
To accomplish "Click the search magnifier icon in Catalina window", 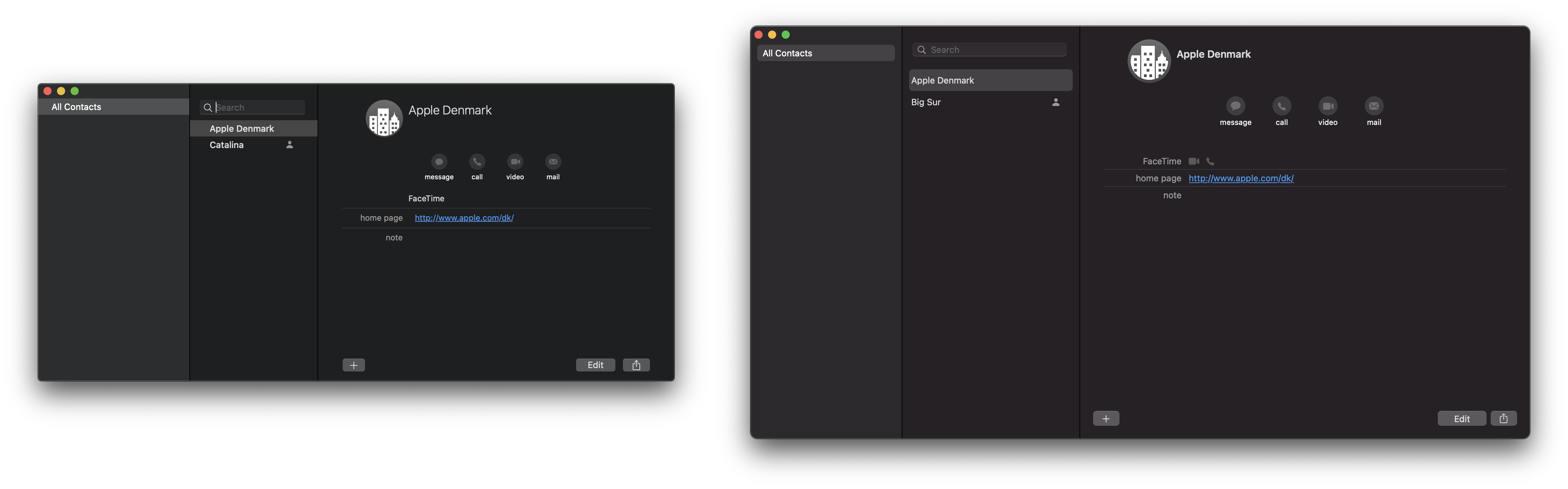I will click(208, 108).
